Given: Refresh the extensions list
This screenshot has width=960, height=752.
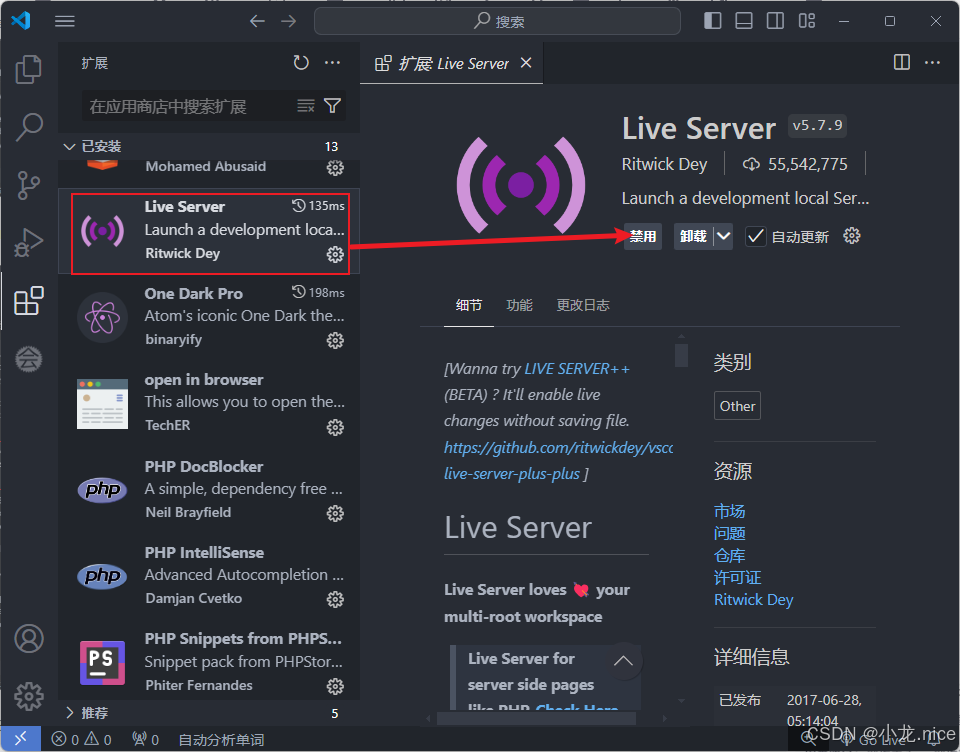Looking at the screenshot, I should (301, 62).
